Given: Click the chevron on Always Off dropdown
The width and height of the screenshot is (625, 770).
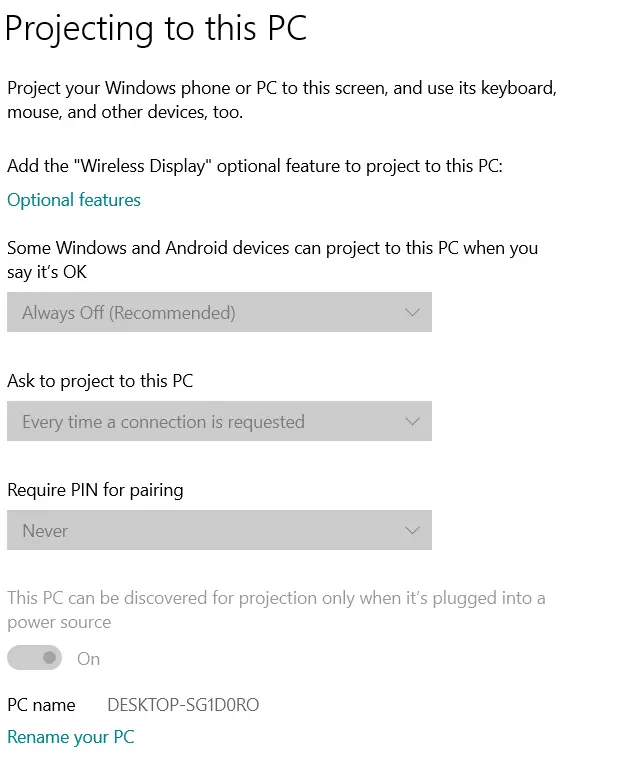Looking at the screenshot, I should coord(412,313).
